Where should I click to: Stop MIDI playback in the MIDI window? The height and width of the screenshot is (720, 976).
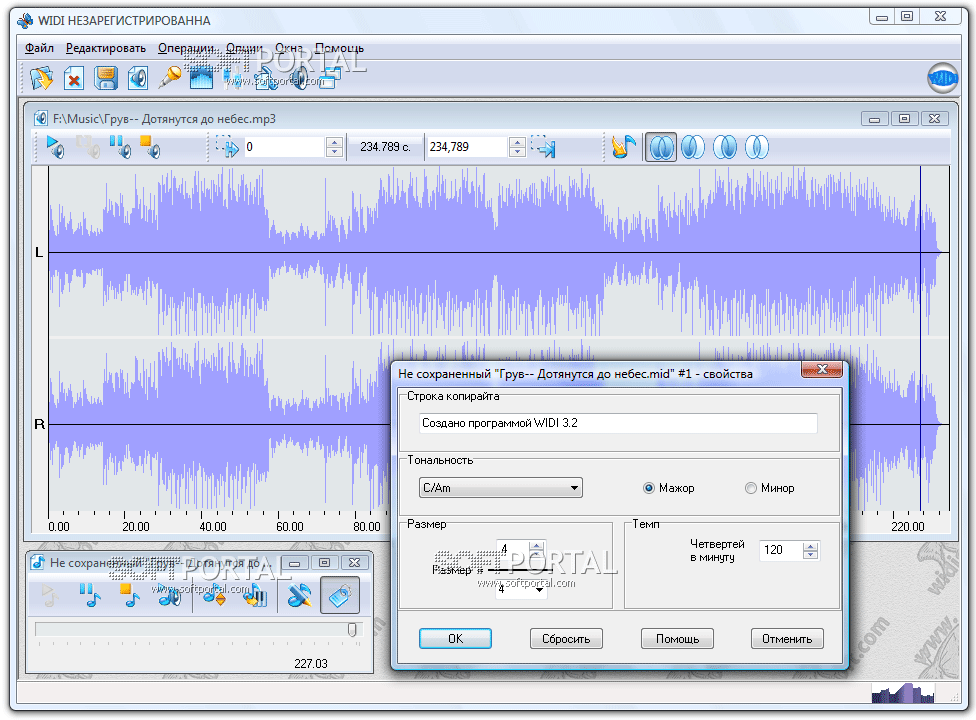[x=129, y=596]
